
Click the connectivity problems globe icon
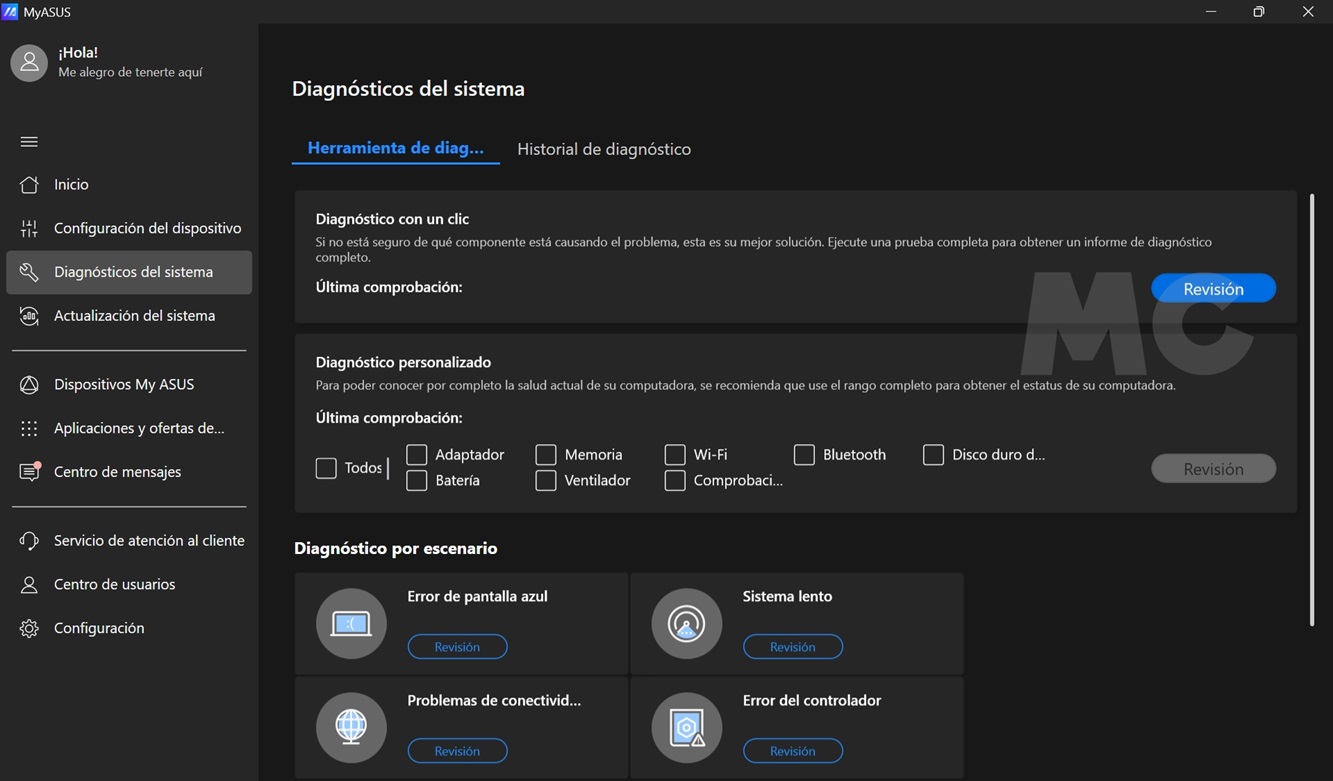[x=351, y=728]
